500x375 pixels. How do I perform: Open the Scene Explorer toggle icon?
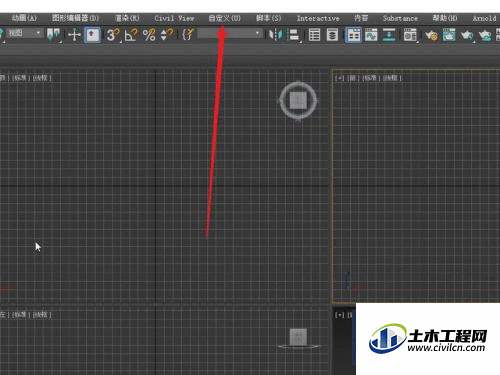pyautogui.click(x=314, y=35)
